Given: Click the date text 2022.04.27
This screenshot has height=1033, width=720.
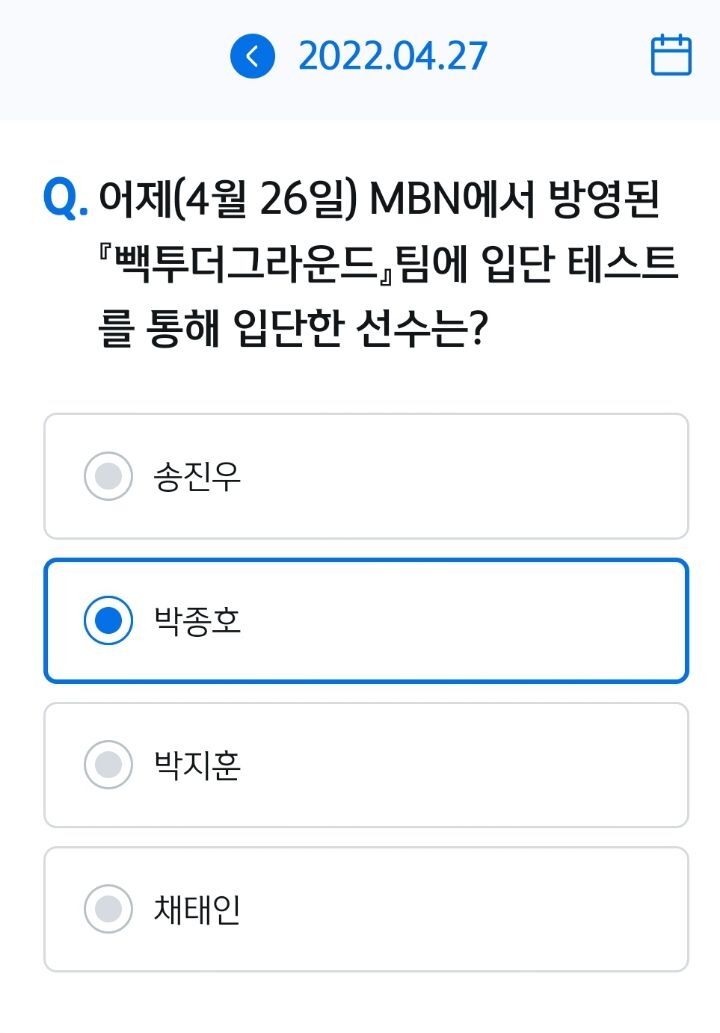Looking at the screenshot, I should pos(392,56).
